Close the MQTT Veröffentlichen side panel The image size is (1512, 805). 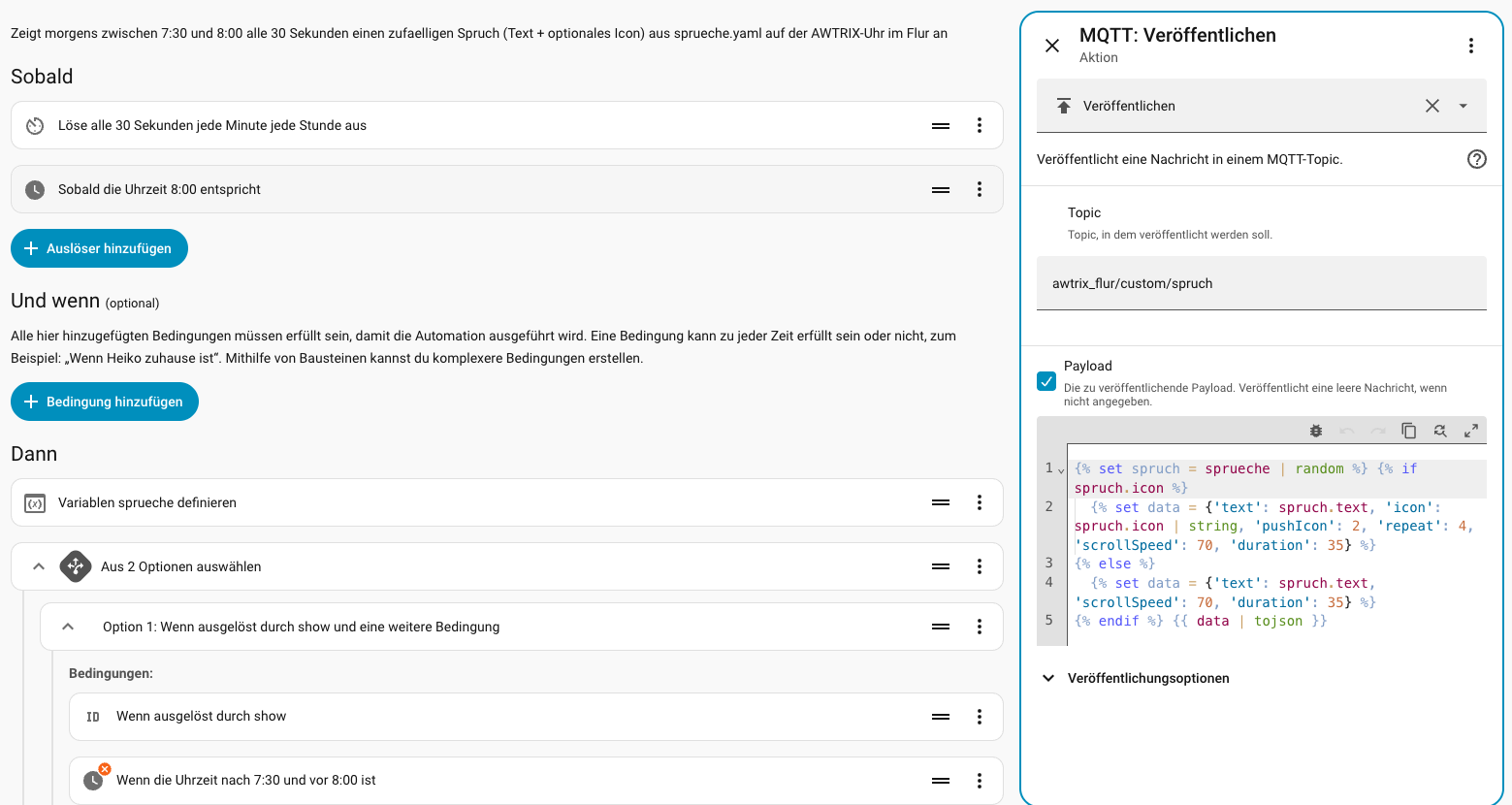coord(1052,46)
